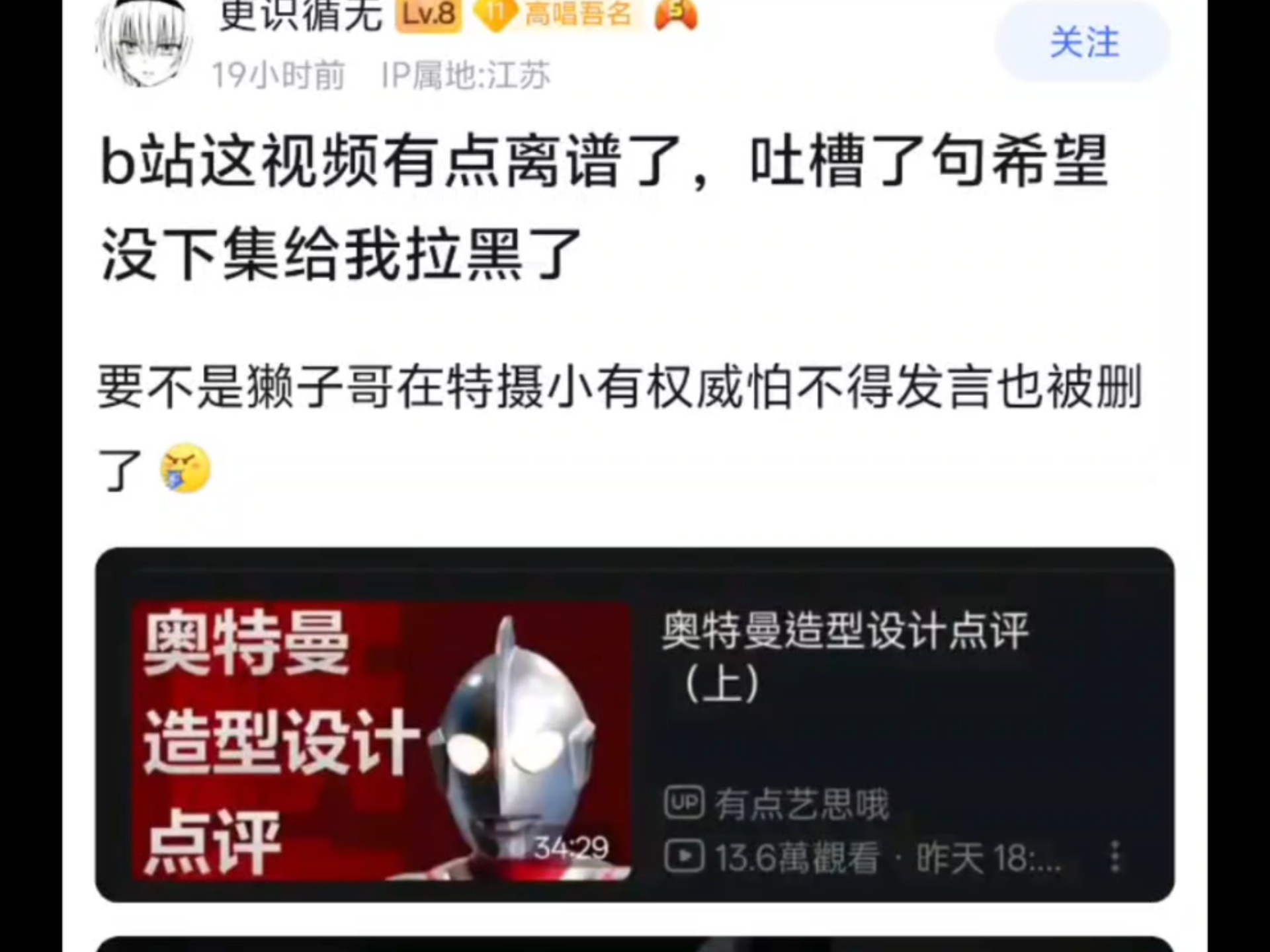Tap the angry emoji in post text
Image resolution: width=1270 pixels, height=952 pixels.
pyautogui.click(x=186, y=468)
